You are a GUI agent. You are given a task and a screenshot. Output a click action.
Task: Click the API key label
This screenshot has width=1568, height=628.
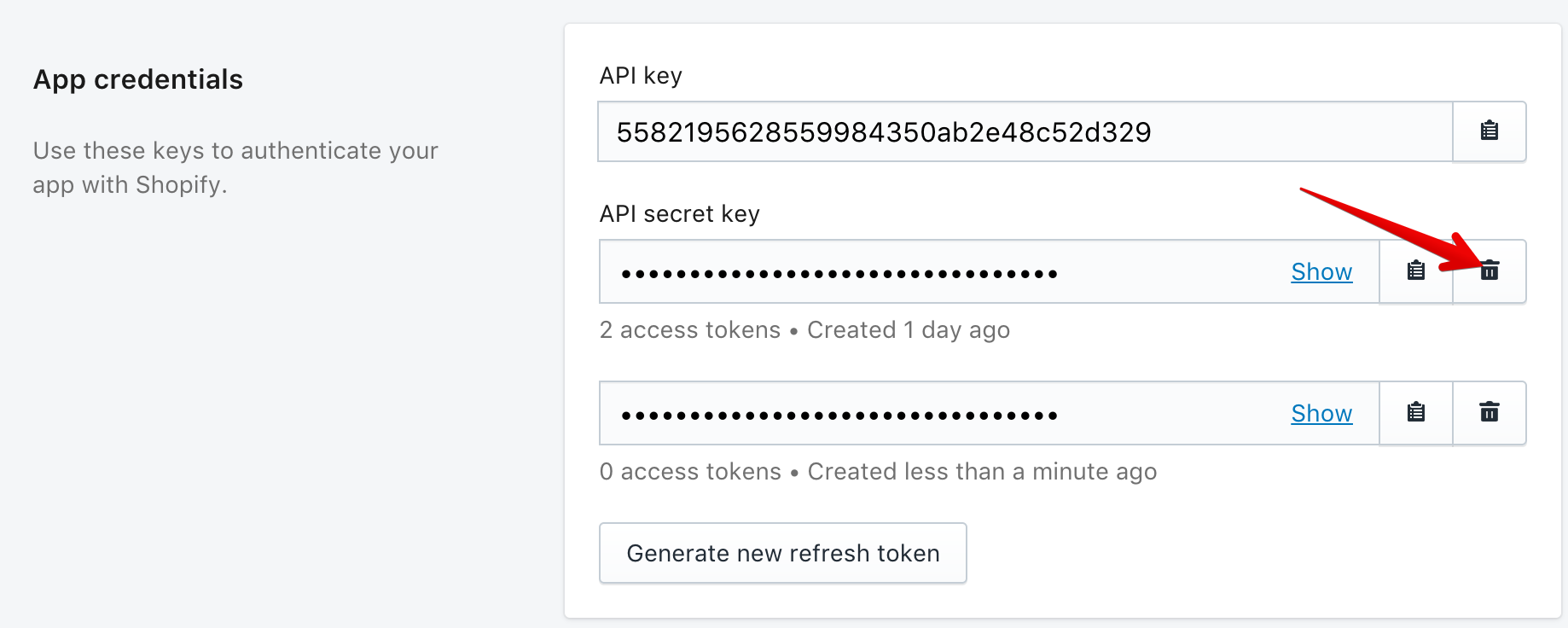tap(641, 76)
